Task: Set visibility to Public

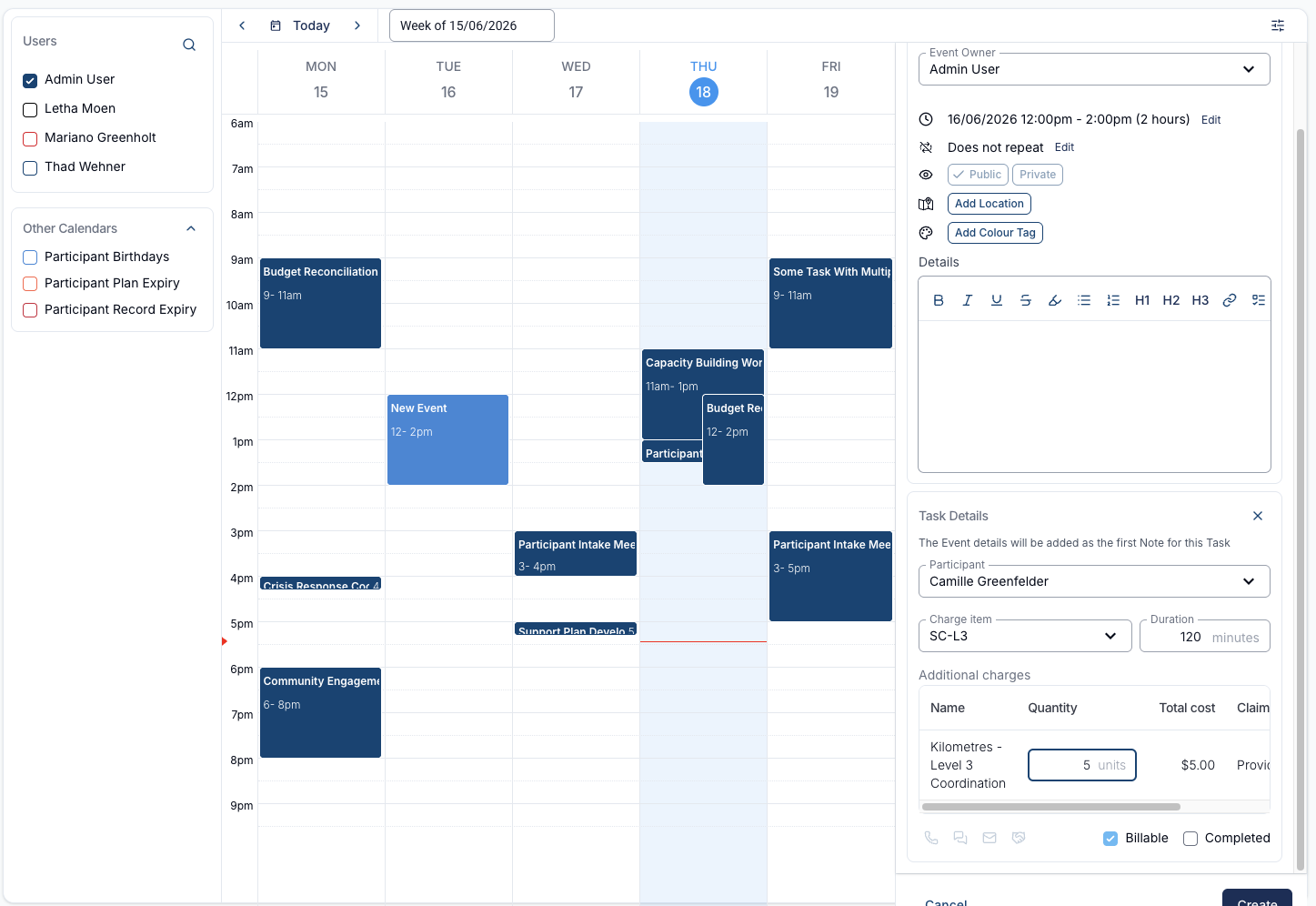Action: [x=978, y=175]
